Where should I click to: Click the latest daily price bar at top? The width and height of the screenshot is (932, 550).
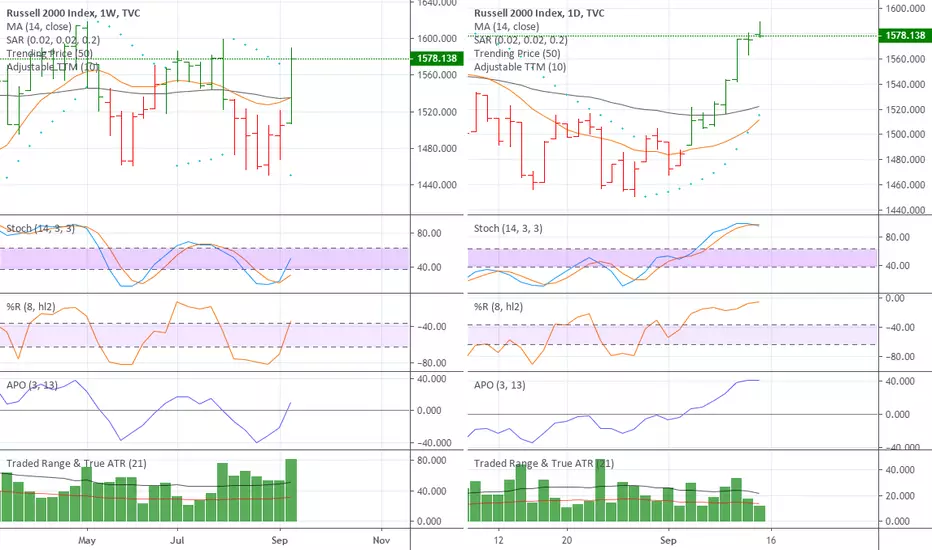[x=760, y=30]
